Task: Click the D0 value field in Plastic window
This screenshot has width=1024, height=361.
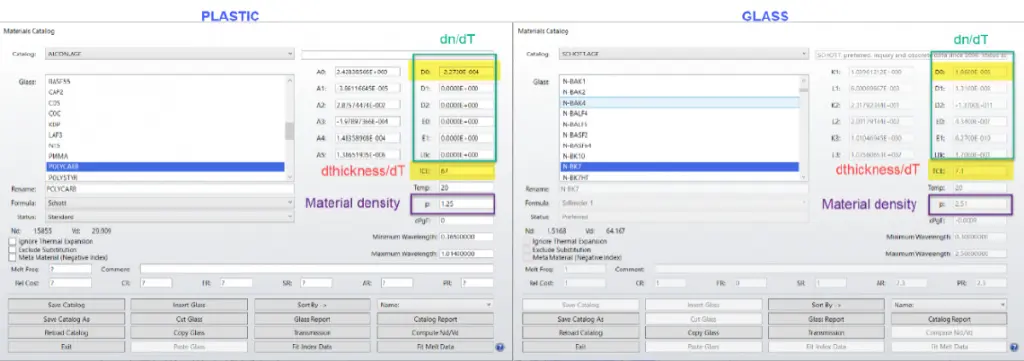Action: click(x=465, y=71)
